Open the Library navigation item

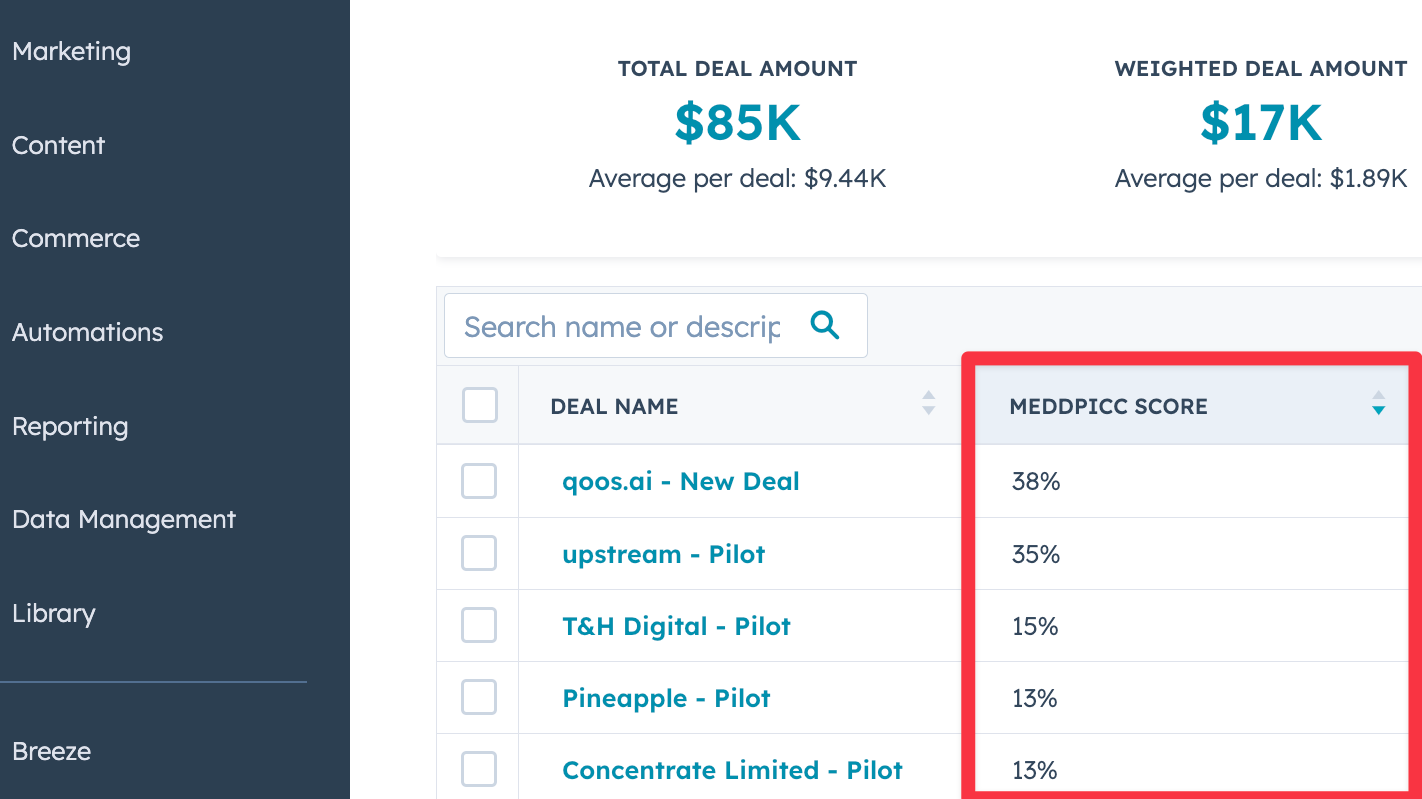tap(53, 613)
